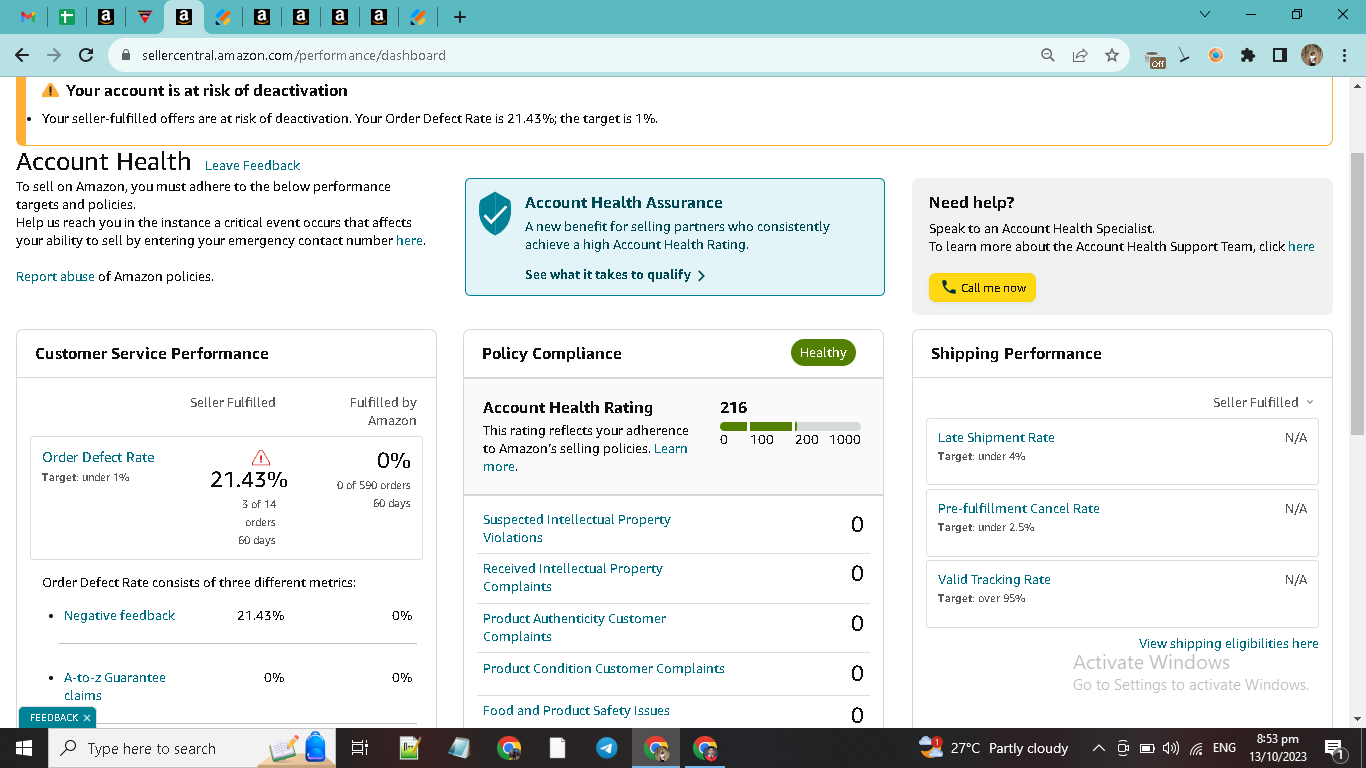Switch to the green plus icon tab

tap(66, 17)
